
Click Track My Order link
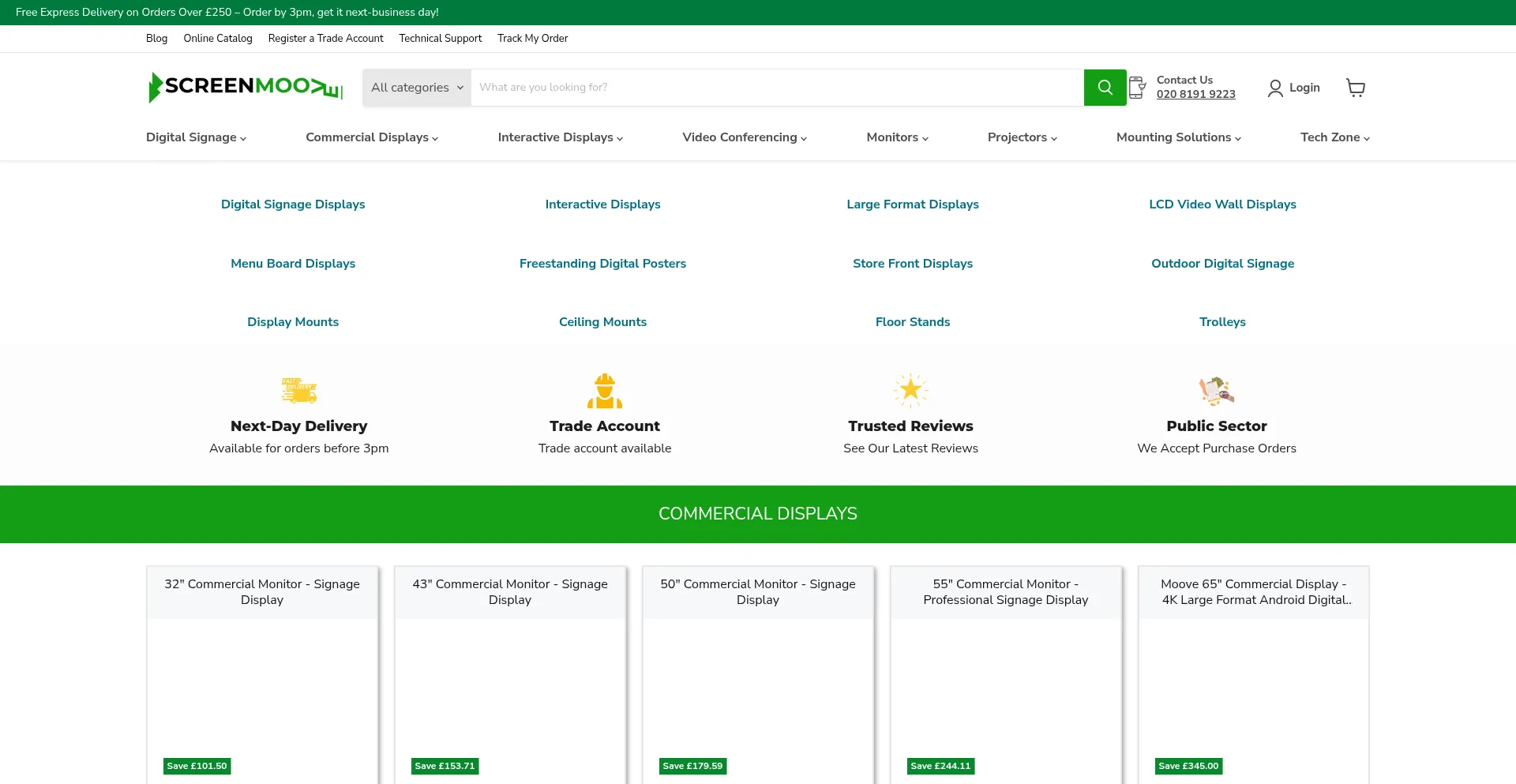click(532, 39)
